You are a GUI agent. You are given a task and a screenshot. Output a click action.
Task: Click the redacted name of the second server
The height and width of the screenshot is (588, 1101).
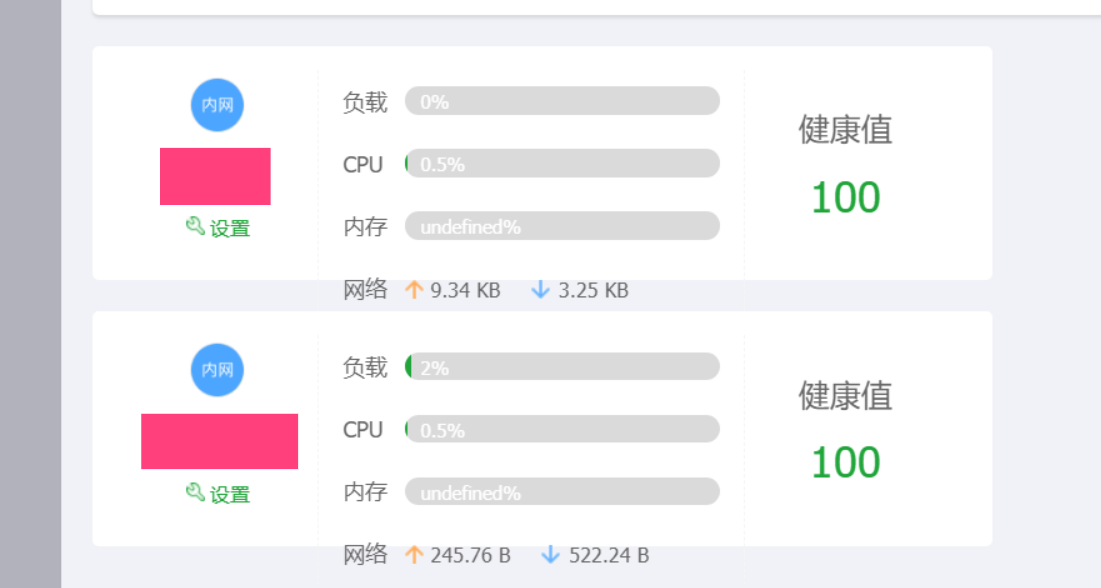point(219,441)
